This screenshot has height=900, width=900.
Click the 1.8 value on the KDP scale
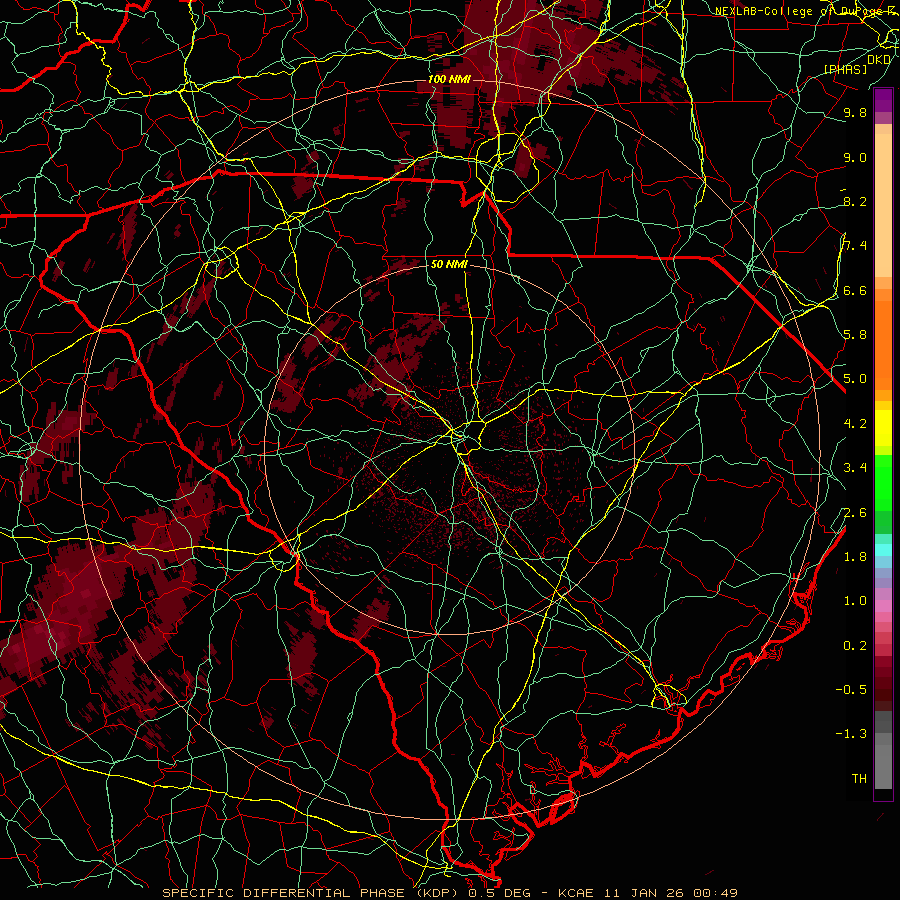(x=855, y=557)
